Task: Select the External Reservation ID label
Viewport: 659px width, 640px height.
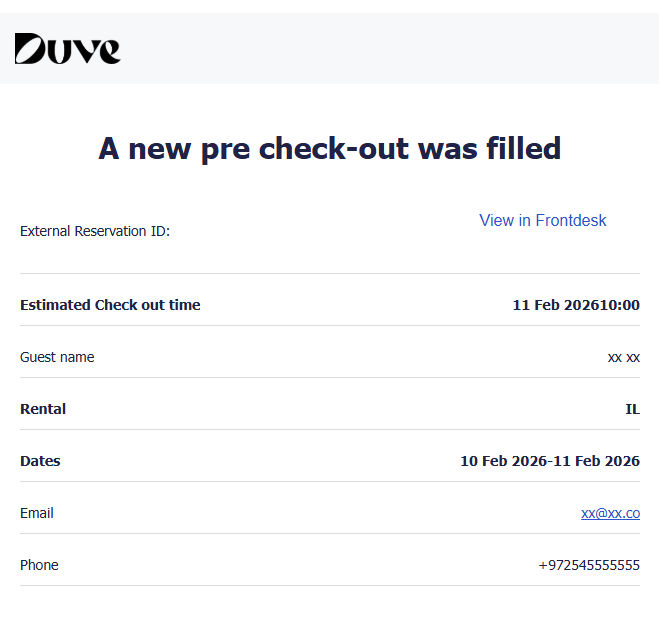Action: tap(95, 231)
